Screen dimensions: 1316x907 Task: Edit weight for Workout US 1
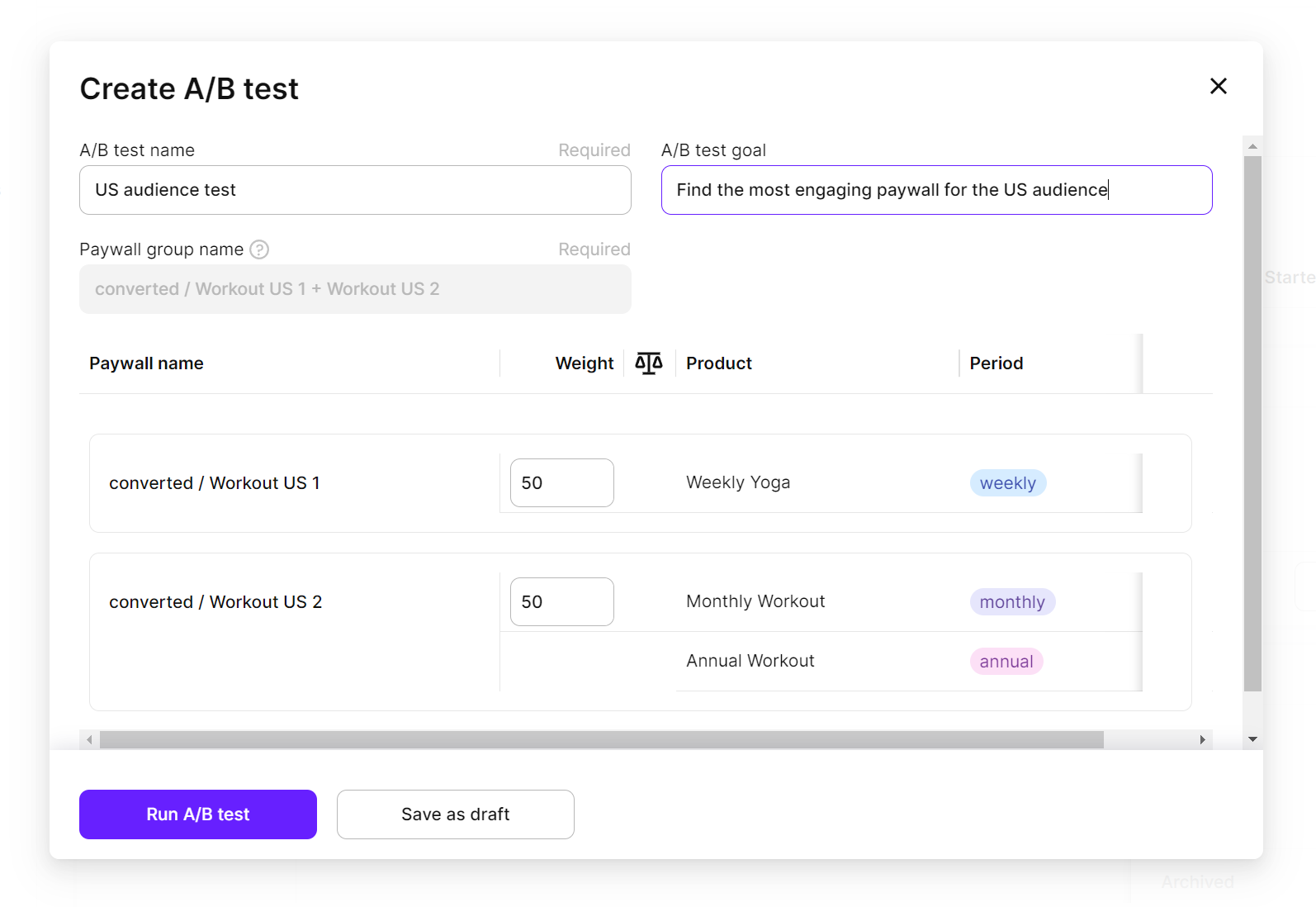coord(561,482)
